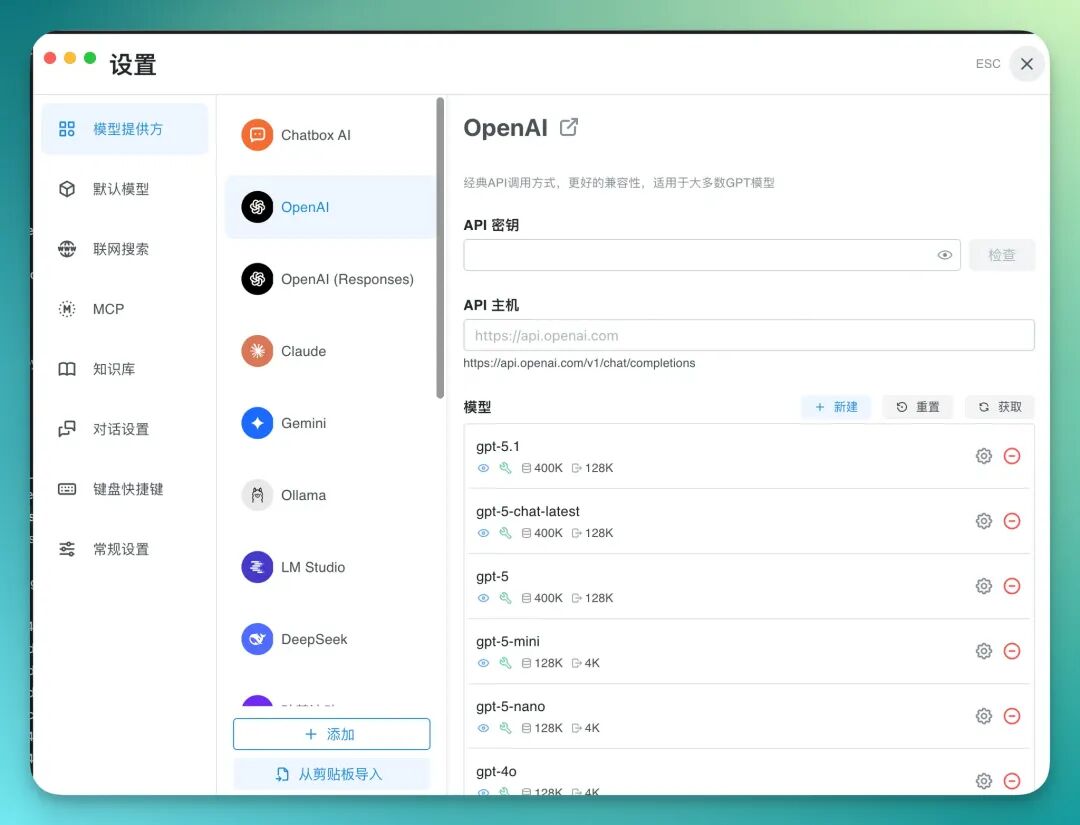Select the Ollama provider icon

click(x=257, y=495)
